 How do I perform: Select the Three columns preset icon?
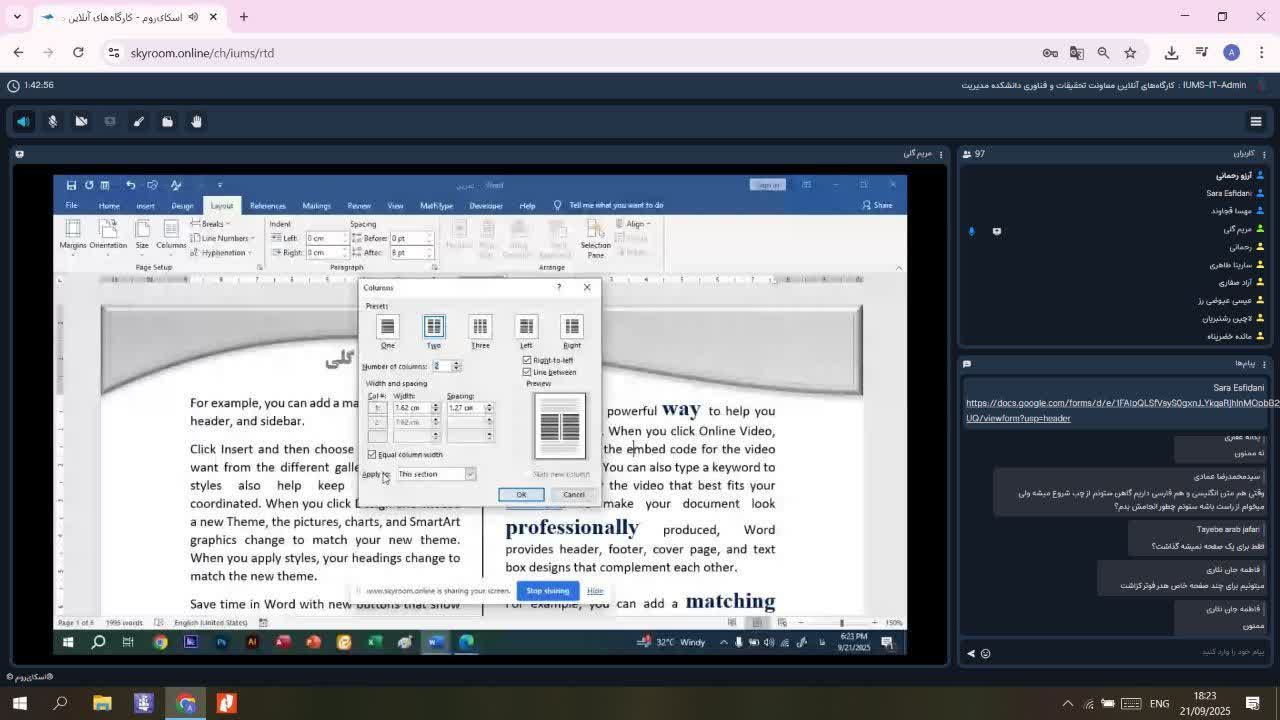[480, 327]
